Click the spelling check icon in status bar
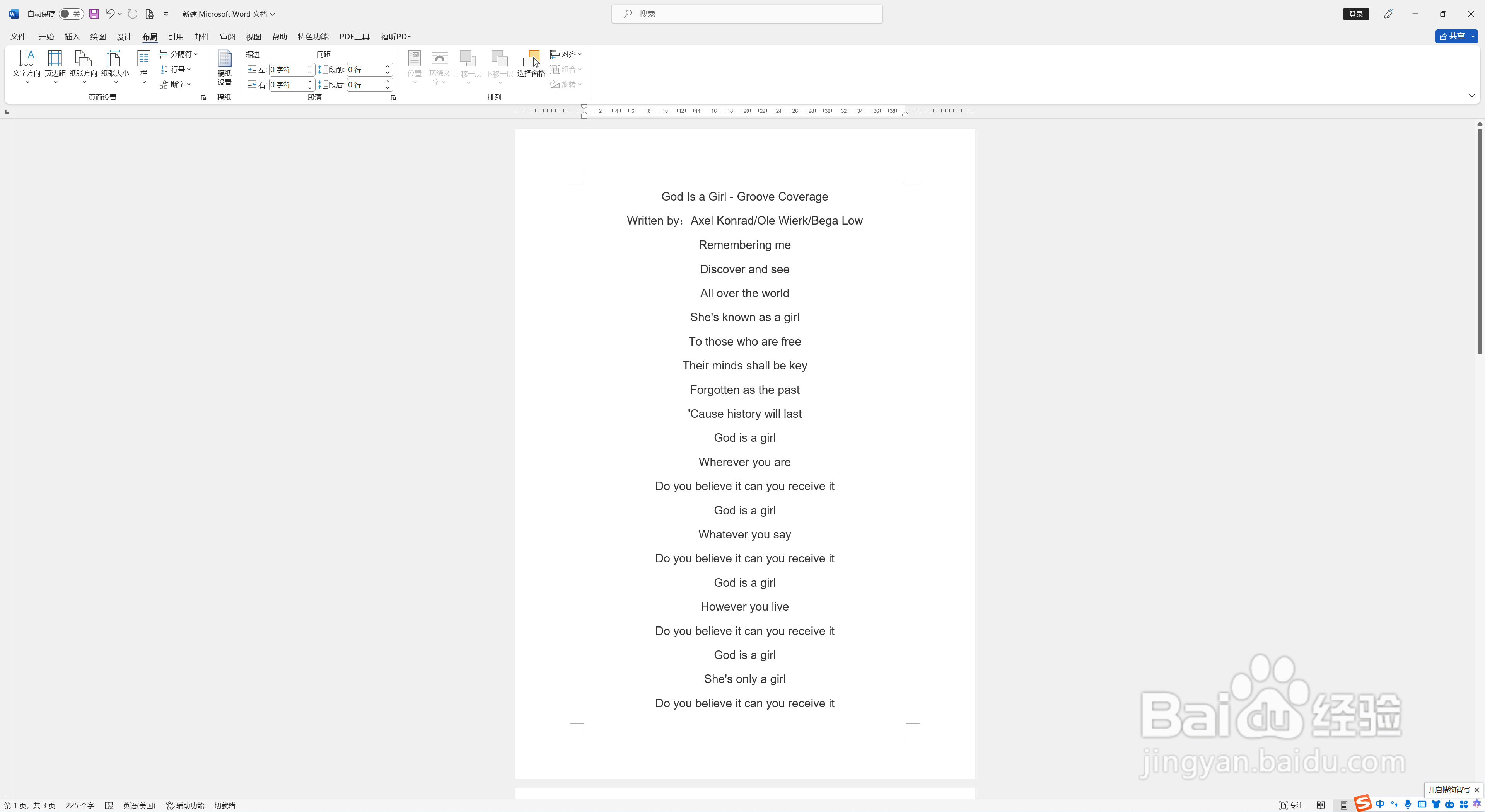 [109, 806]
